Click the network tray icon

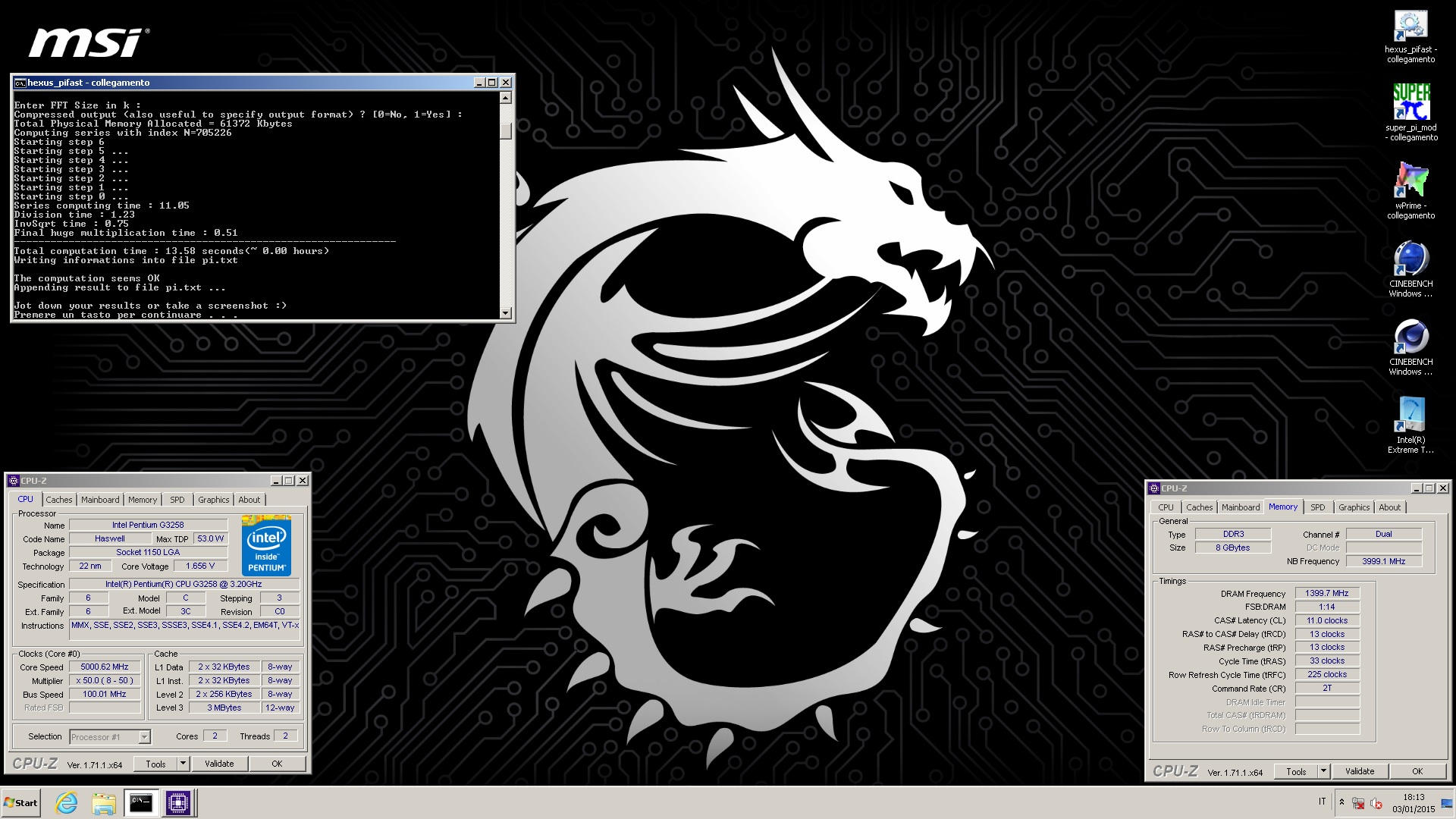(x=1358, y=803)
